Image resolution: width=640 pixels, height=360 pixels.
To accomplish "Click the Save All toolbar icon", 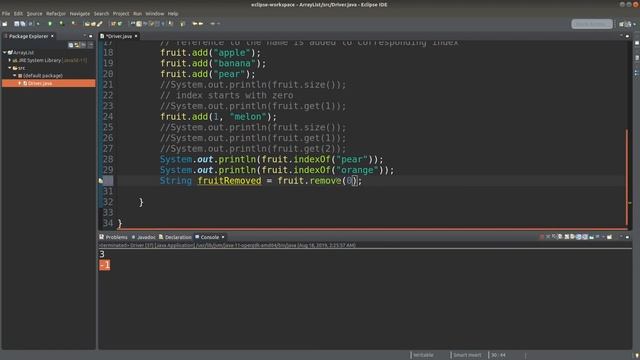I will coord(23,24).
